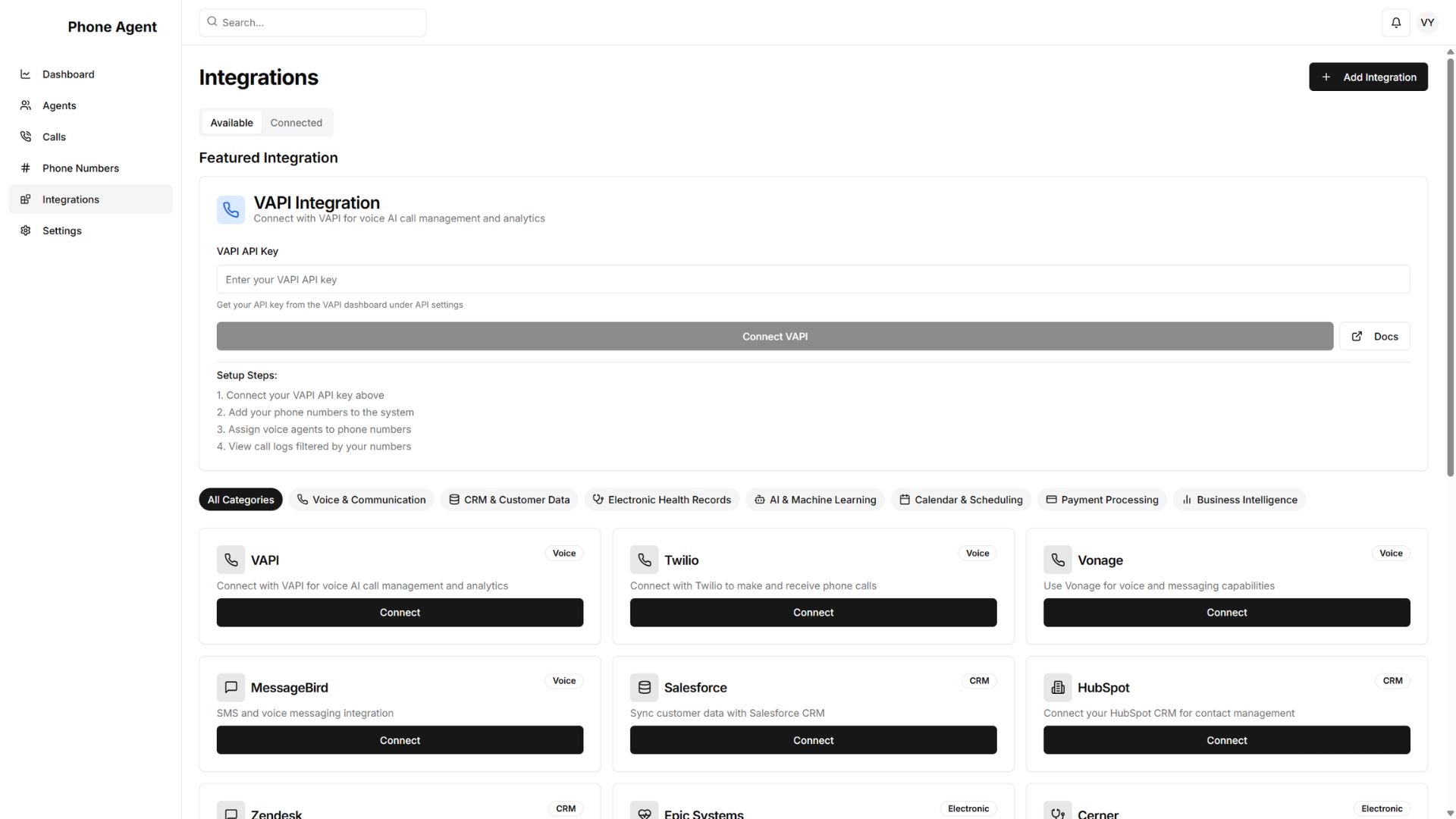This screenshot has height=819, width=1456.
Task: Select the All Categories filter
Action: pyautogui.click(x=240, y=500)
